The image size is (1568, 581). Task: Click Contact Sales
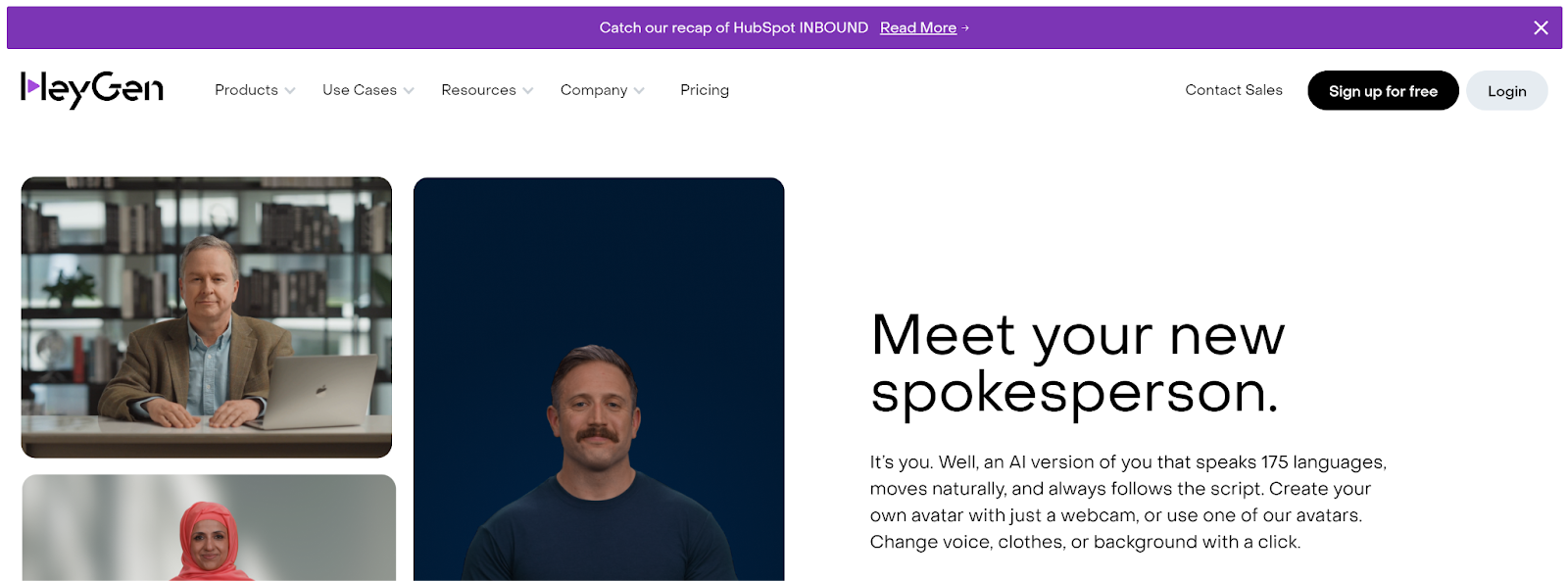[x=1234, y=90]
